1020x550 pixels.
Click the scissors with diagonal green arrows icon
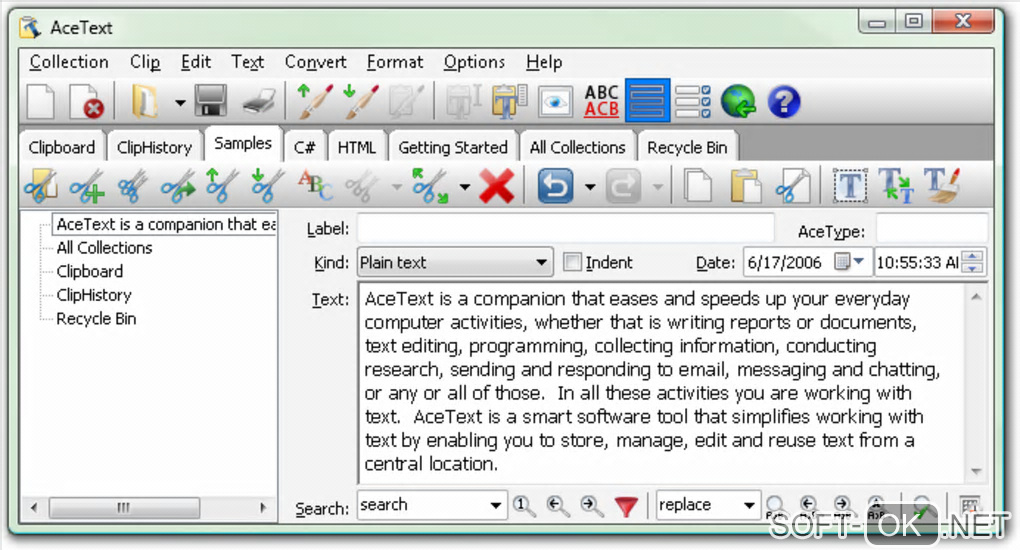(x=430, y=186)
